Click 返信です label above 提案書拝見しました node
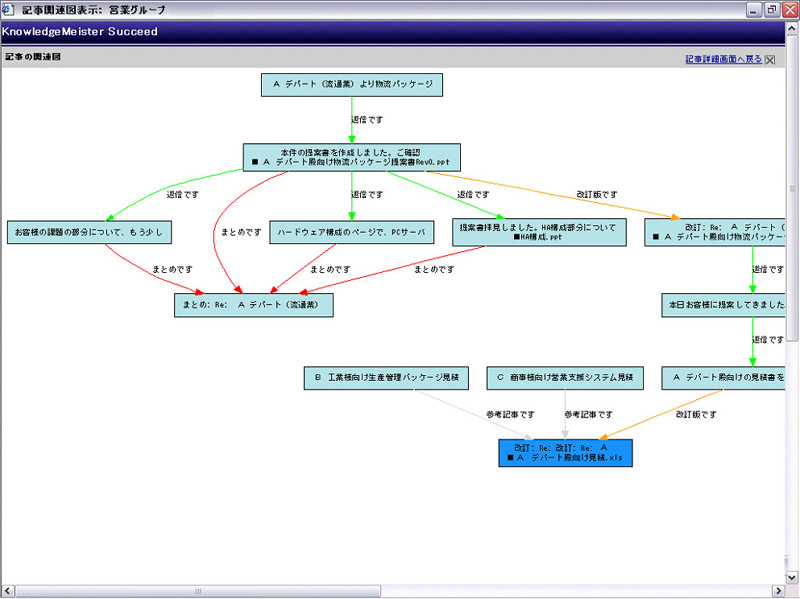Viewport: 800px width, 599px height. coord(473,194)
